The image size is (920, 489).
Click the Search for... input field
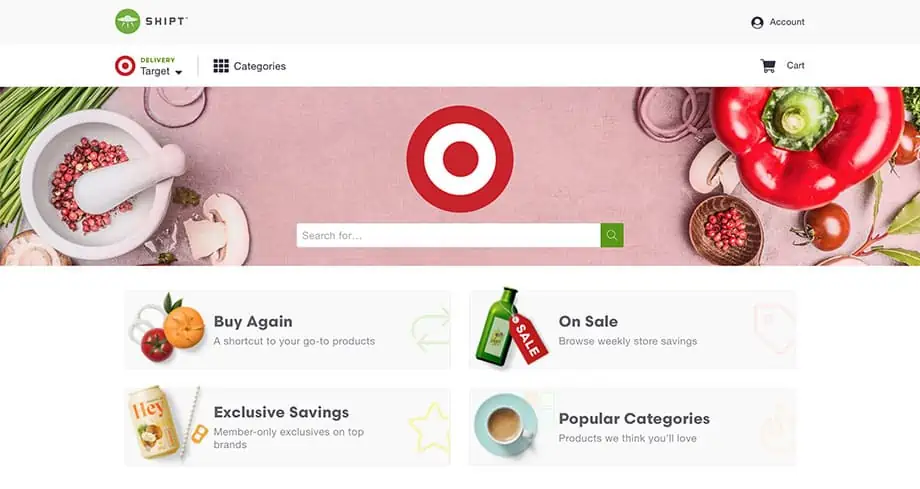pyautogui.click(x=448, y=235)
